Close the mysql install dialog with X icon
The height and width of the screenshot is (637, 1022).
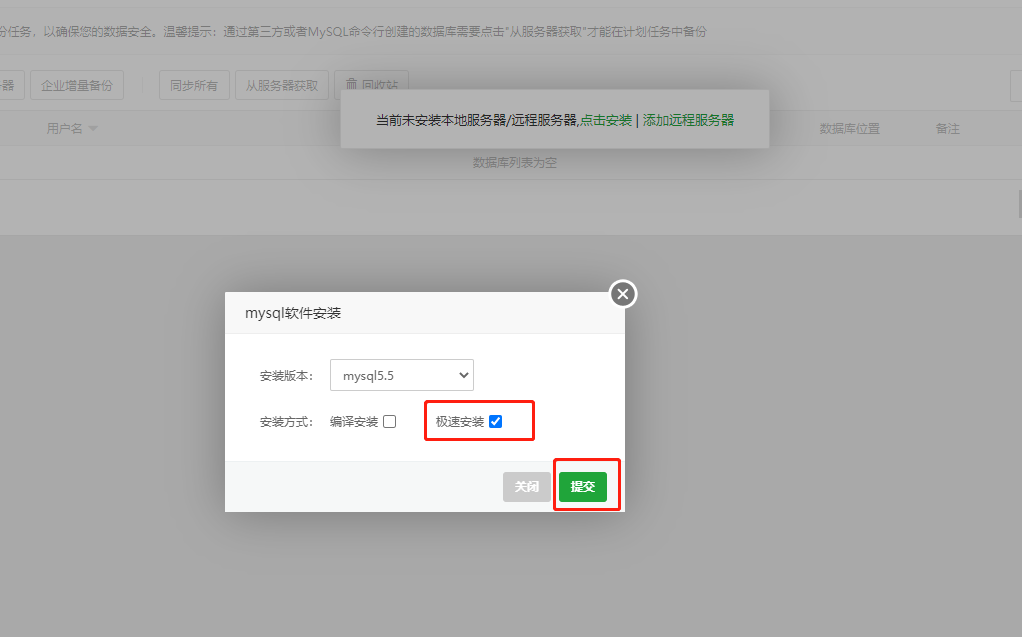coord(623,294)
